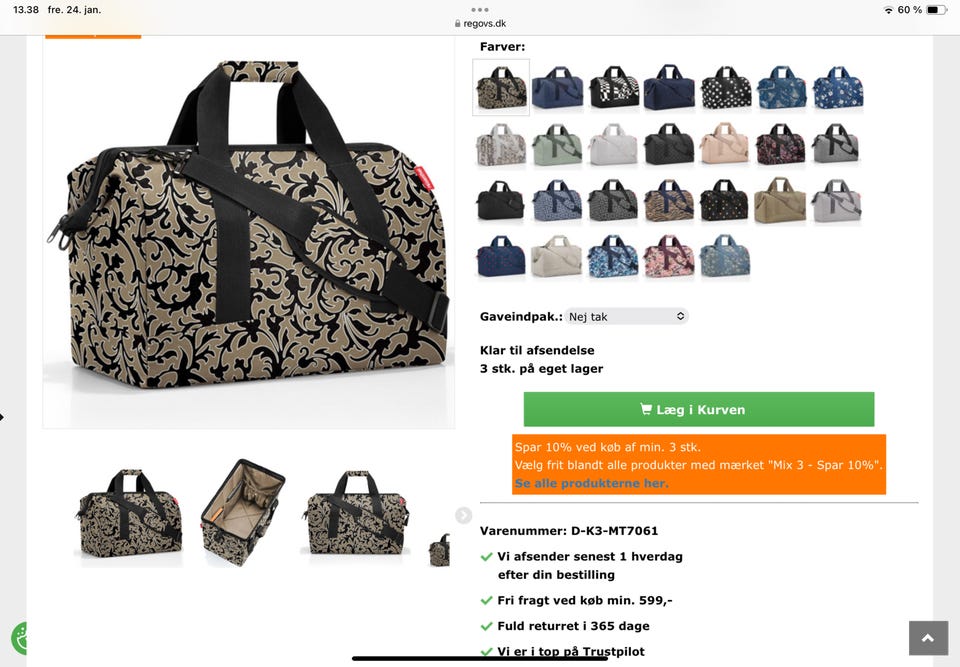960x667 pixels.
Task: Tap the battery indicator in status bar
Action: pos(937,10)
